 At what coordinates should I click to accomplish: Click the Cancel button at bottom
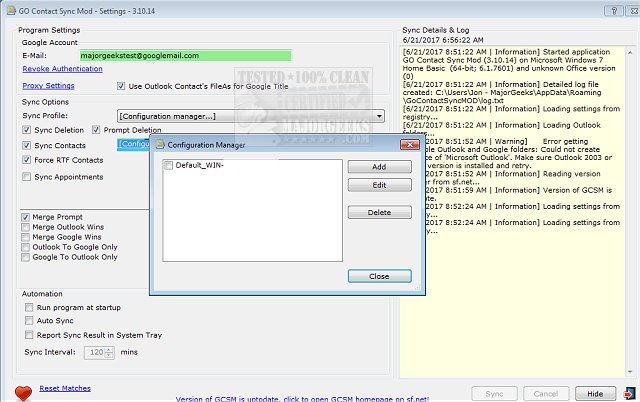coord(546,393)
